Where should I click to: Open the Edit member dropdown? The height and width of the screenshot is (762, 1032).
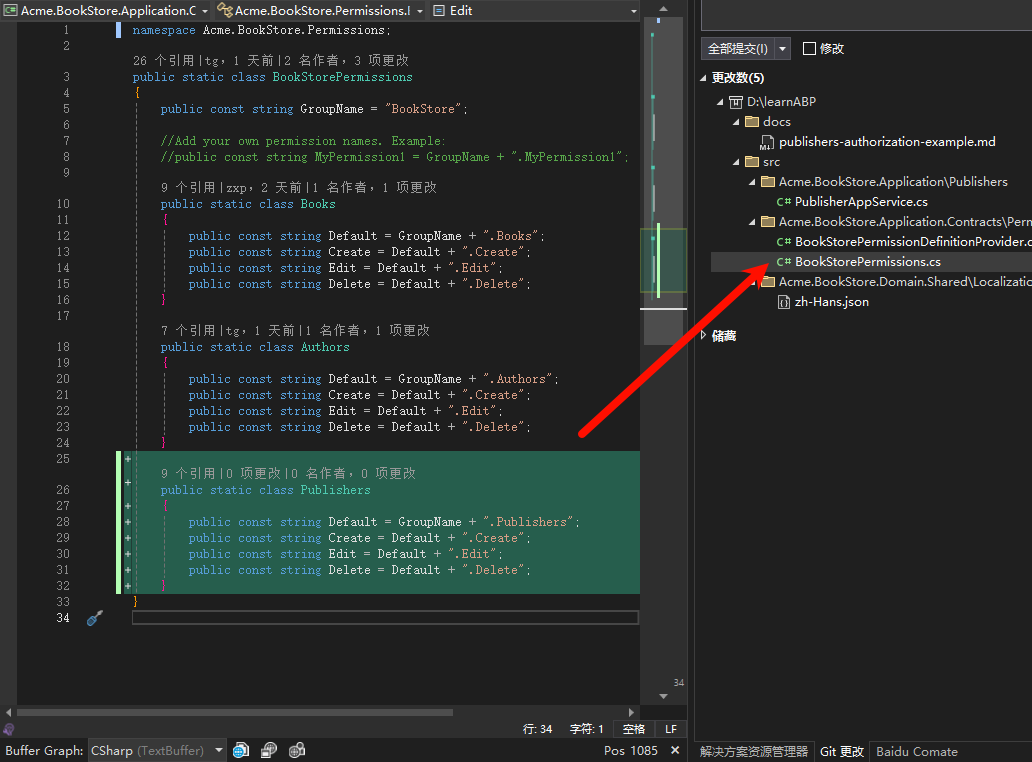pos(634,11)
